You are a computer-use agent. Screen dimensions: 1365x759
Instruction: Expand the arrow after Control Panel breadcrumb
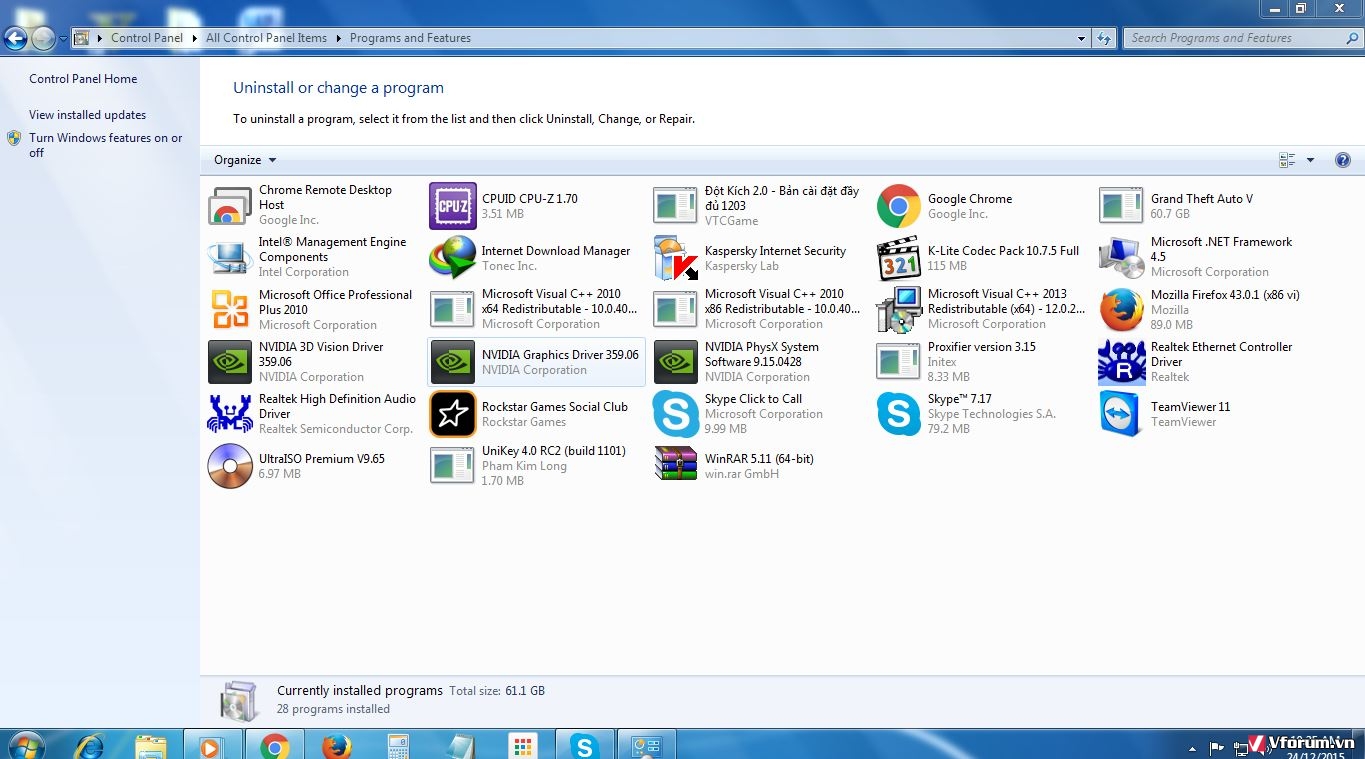[194, 38]
